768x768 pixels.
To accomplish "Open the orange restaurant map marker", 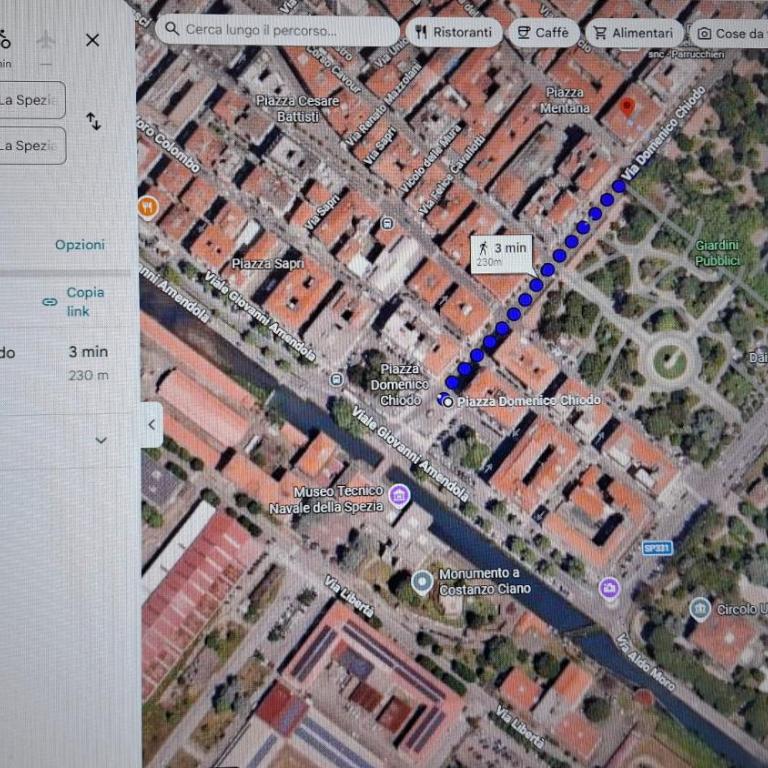I will pos(148,207).
